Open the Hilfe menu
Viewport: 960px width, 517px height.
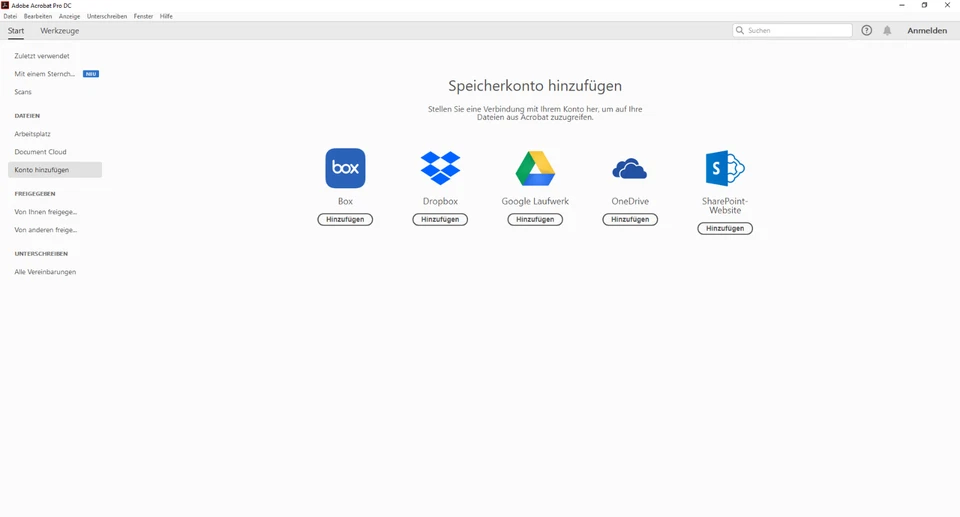(166, 17)
